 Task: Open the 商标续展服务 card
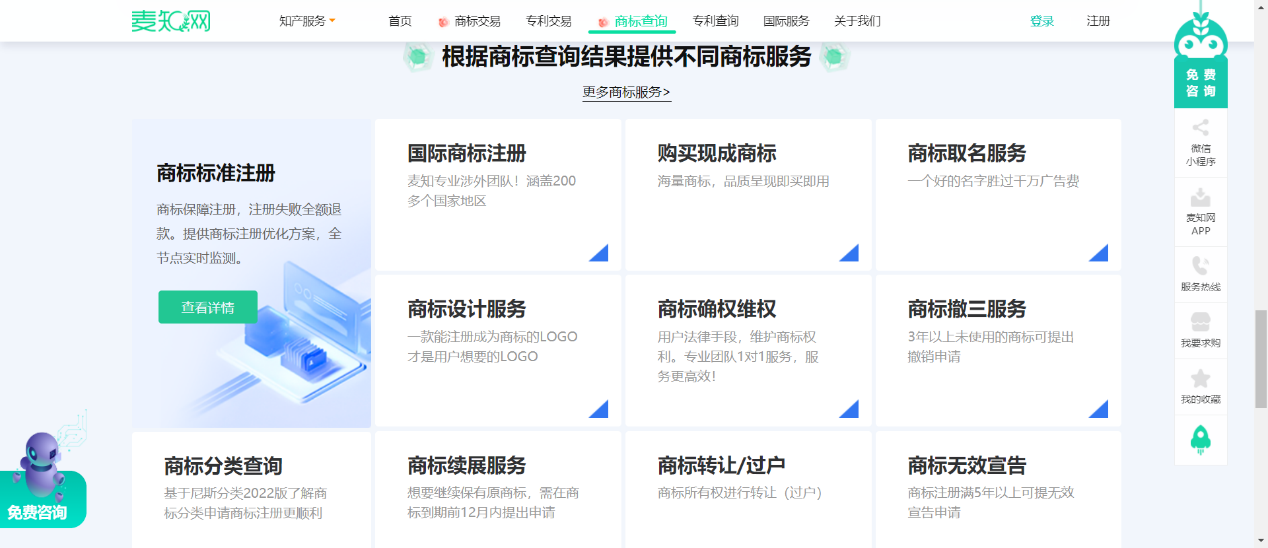point(498,490)
